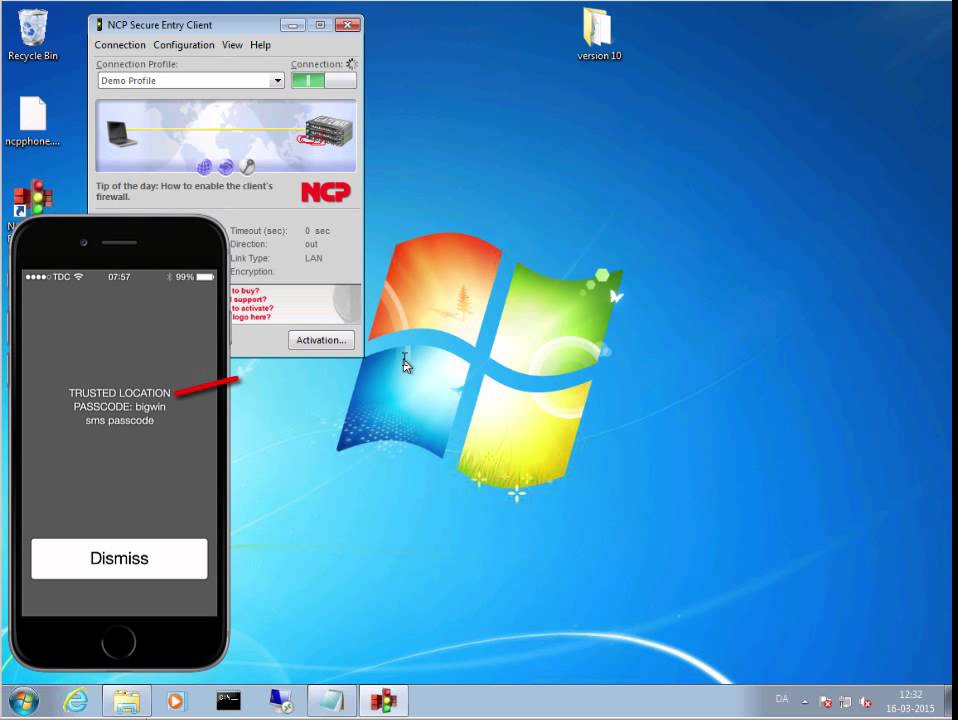Select the ncpphone file on desktop
The width and height of the screenshot is (958, 720).
tap(32, 121)
